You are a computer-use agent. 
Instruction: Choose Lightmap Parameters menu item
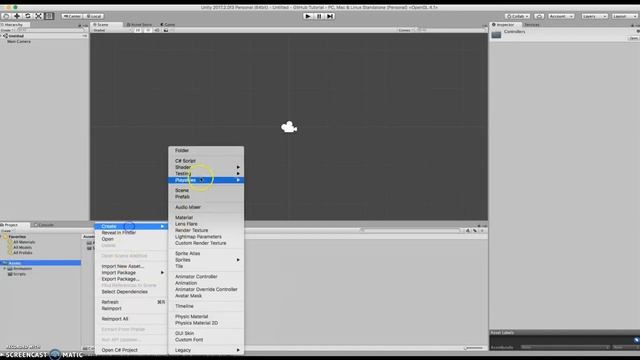tap(206, 237)
